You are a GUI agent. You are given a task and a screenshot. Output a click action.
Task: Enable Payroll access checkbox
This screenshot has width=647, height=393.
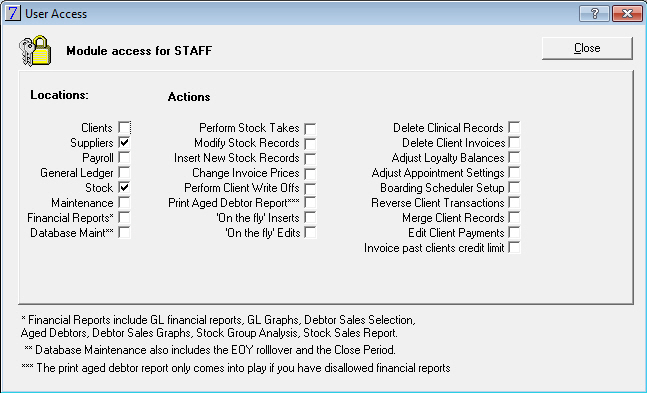(x=124, y=157)
